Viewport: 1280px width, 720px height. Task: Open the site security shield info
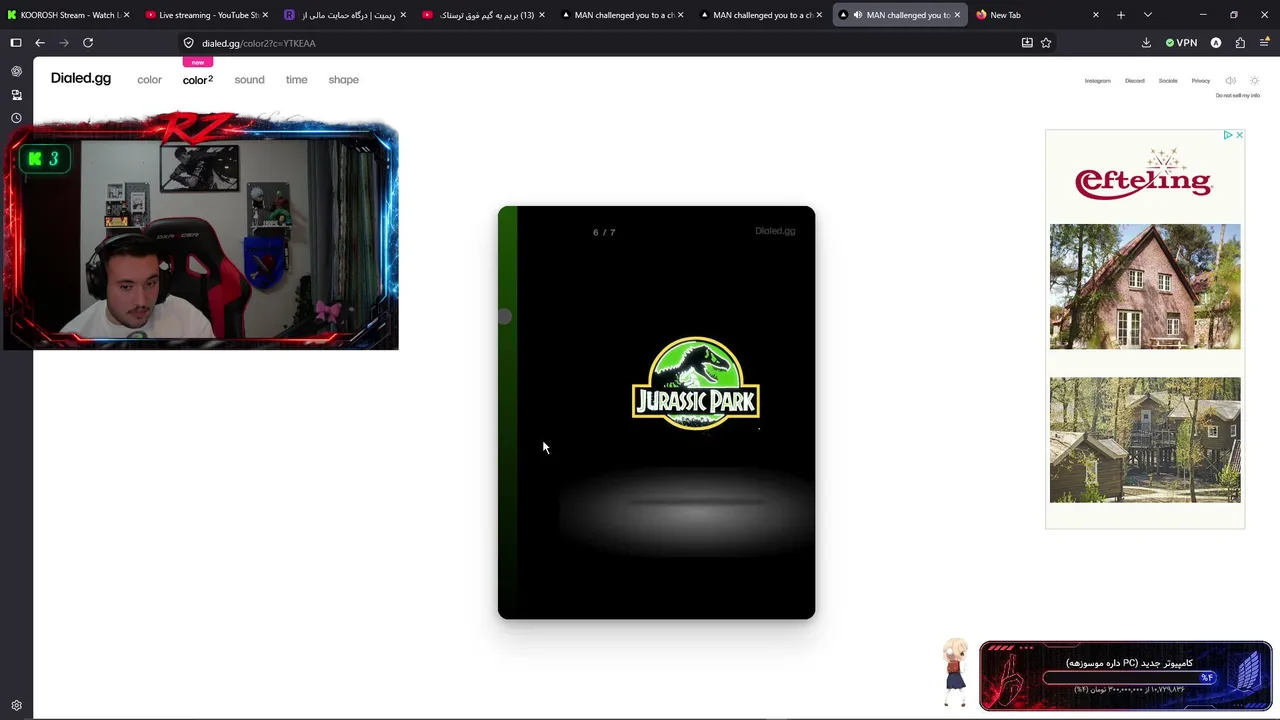point(188,43)
